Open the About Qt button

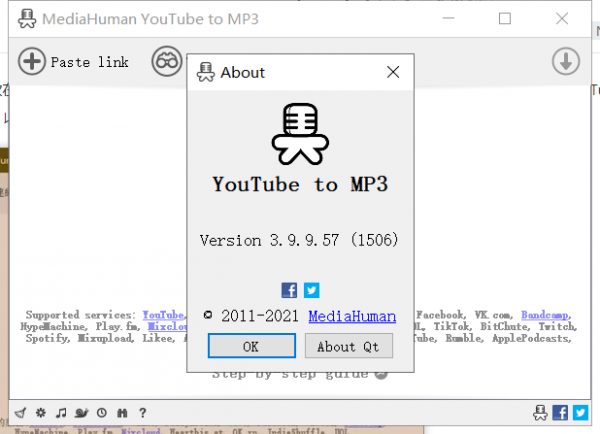click(349, 346)
